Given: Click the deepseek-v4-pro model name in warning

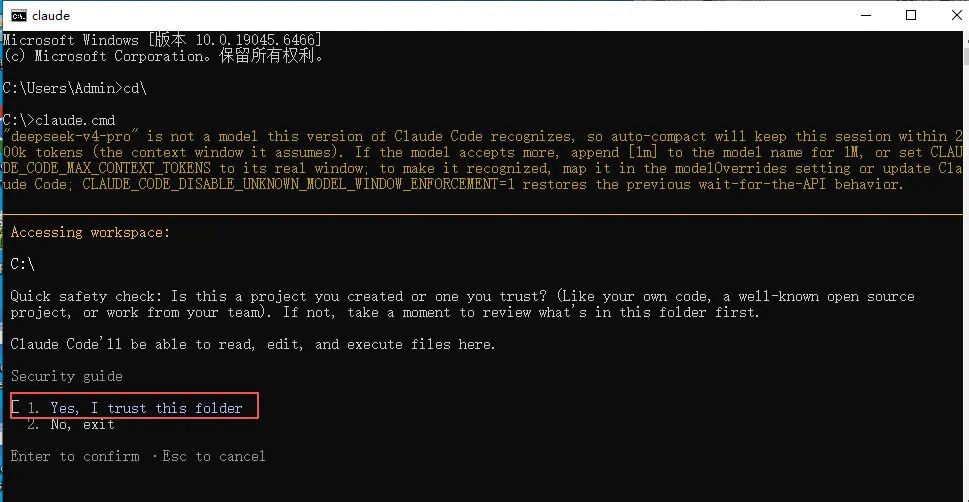Looking at the screenshot, I should point(71,136).
